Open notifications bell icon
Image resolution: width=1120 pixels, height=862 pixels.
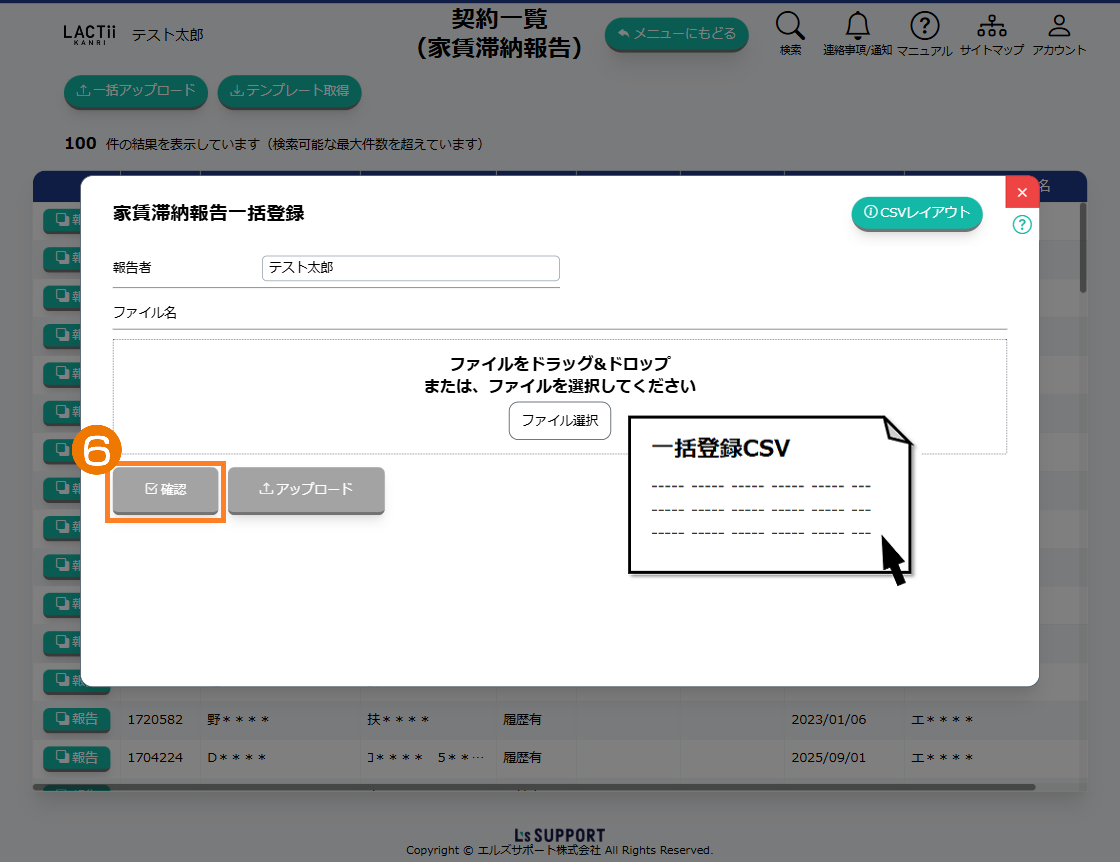click(x=857, y=28)
